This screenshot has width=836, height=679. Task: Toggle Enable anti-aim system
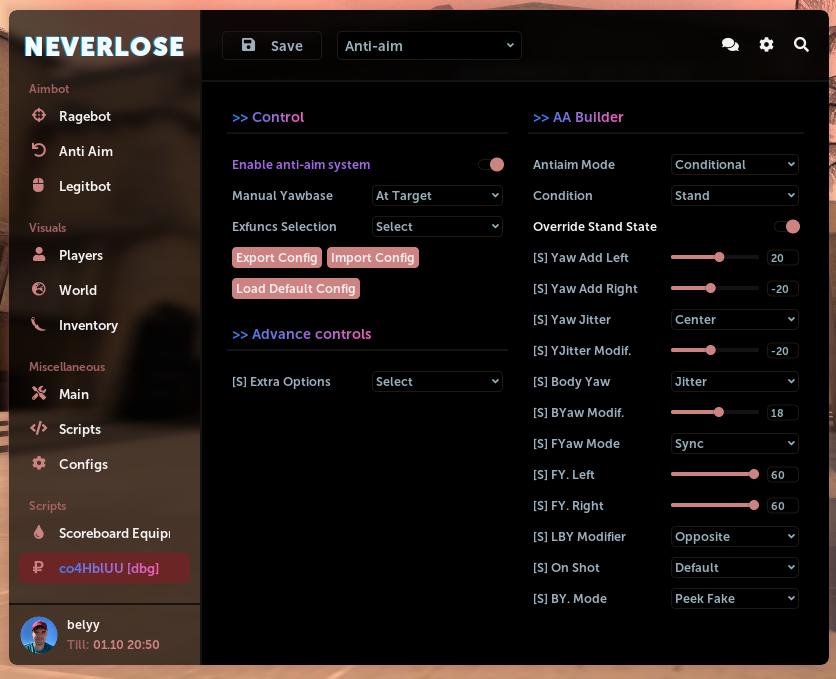coord(492,164)
